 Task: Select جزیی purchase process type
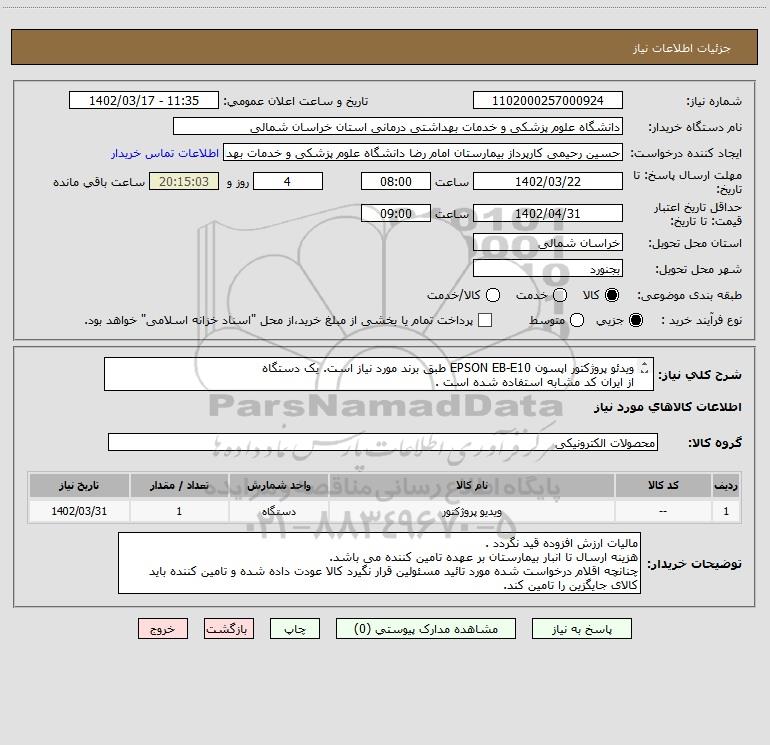635,320
